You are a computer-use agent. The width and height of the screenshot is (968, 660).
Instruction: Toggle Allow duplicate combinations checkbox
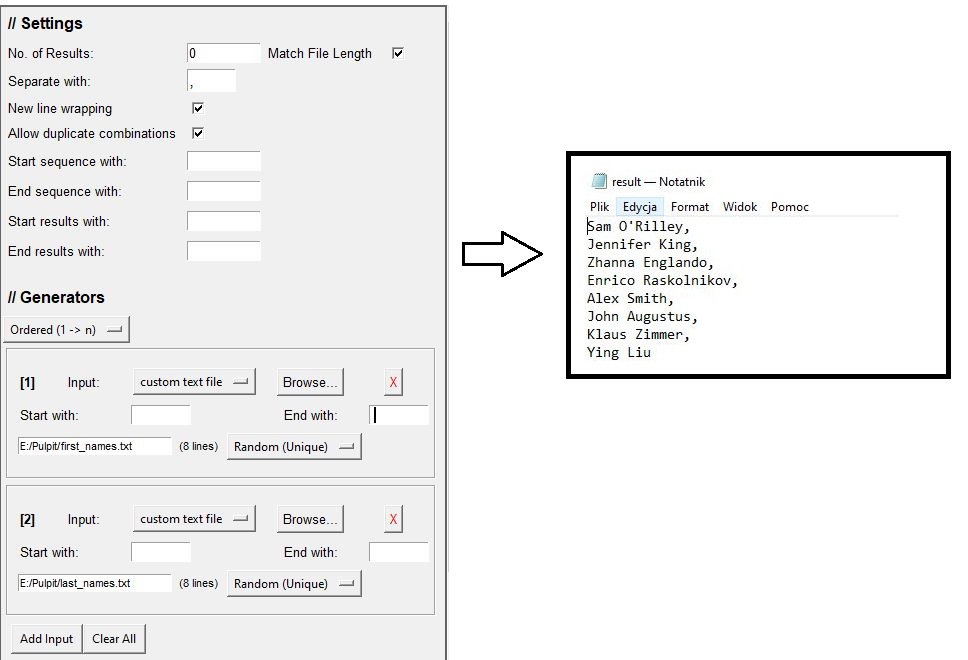[x=198, y=133]
